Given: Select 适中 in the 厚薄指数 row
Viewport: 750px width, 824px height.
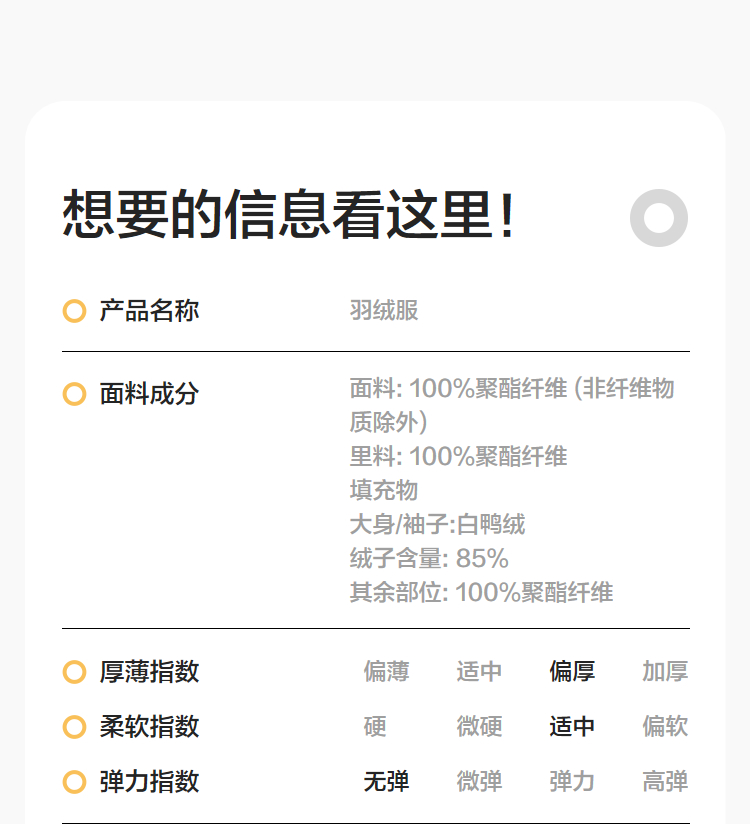Looking at the screenshot, I should pos(479,672).
